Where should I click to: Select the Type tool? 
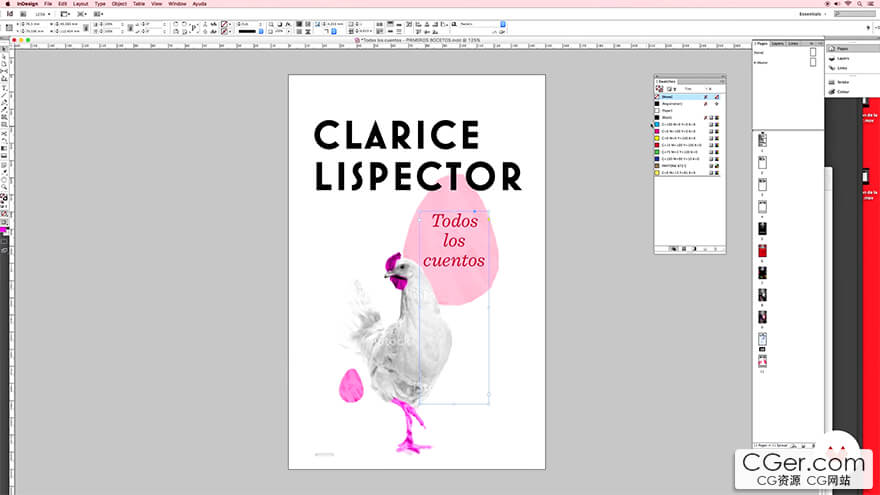(x=4, y=88)
